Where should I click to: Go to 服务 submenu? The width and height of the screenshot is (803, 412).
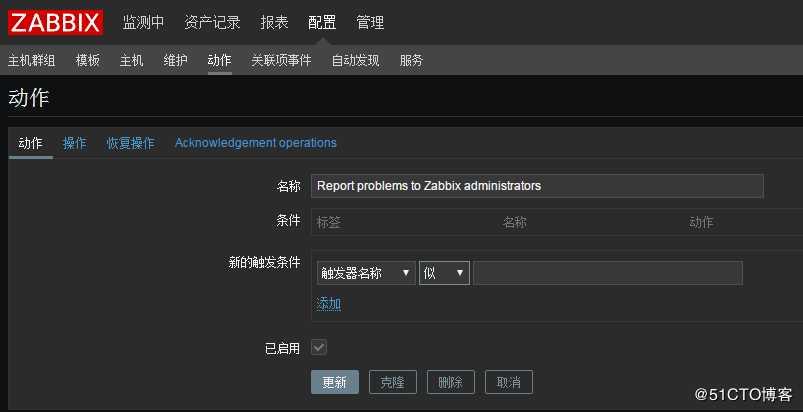(411, 60)
